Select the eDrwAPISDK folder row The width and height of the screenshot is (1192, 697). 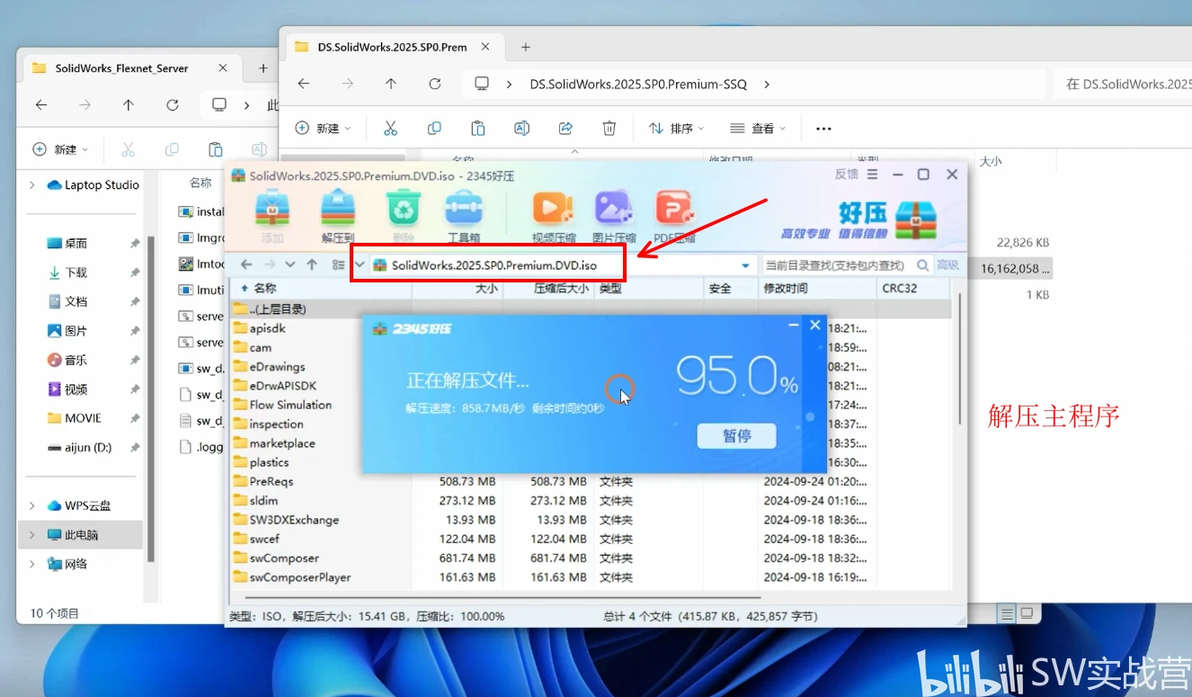click(283, 385)
